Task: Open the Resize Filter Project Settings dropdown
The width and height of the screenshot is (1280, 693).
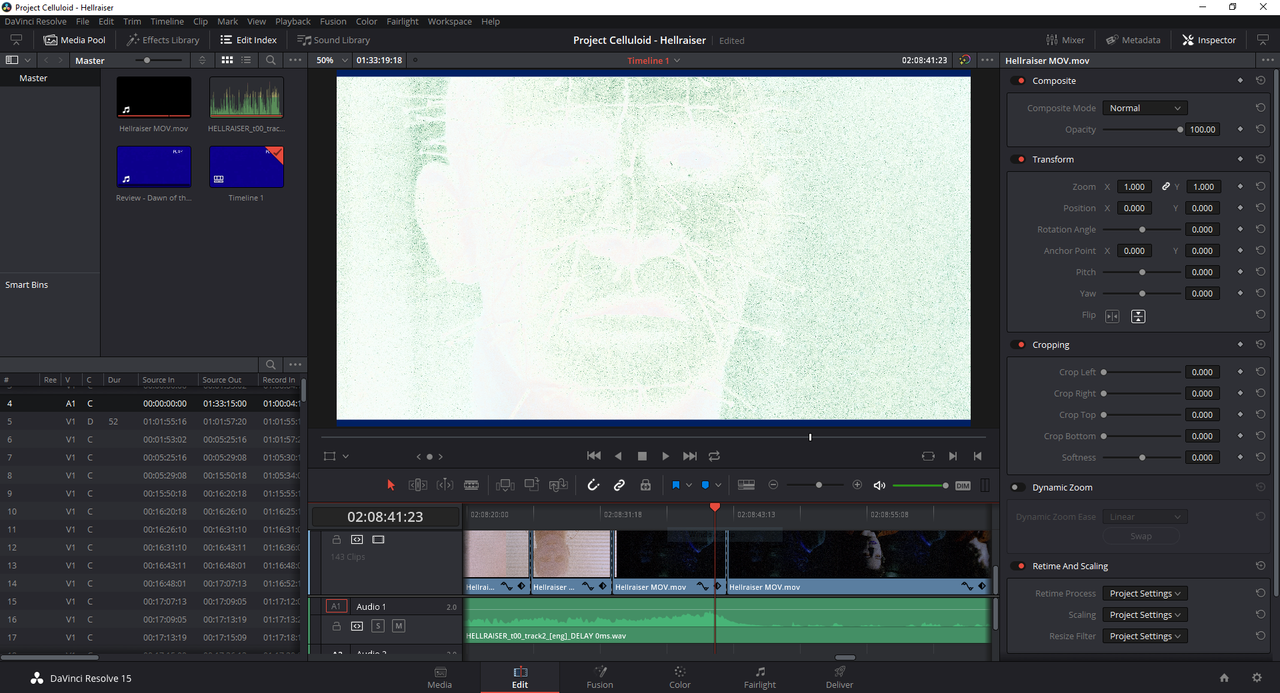Action: pyautogui.click(x=1145, y=636)
